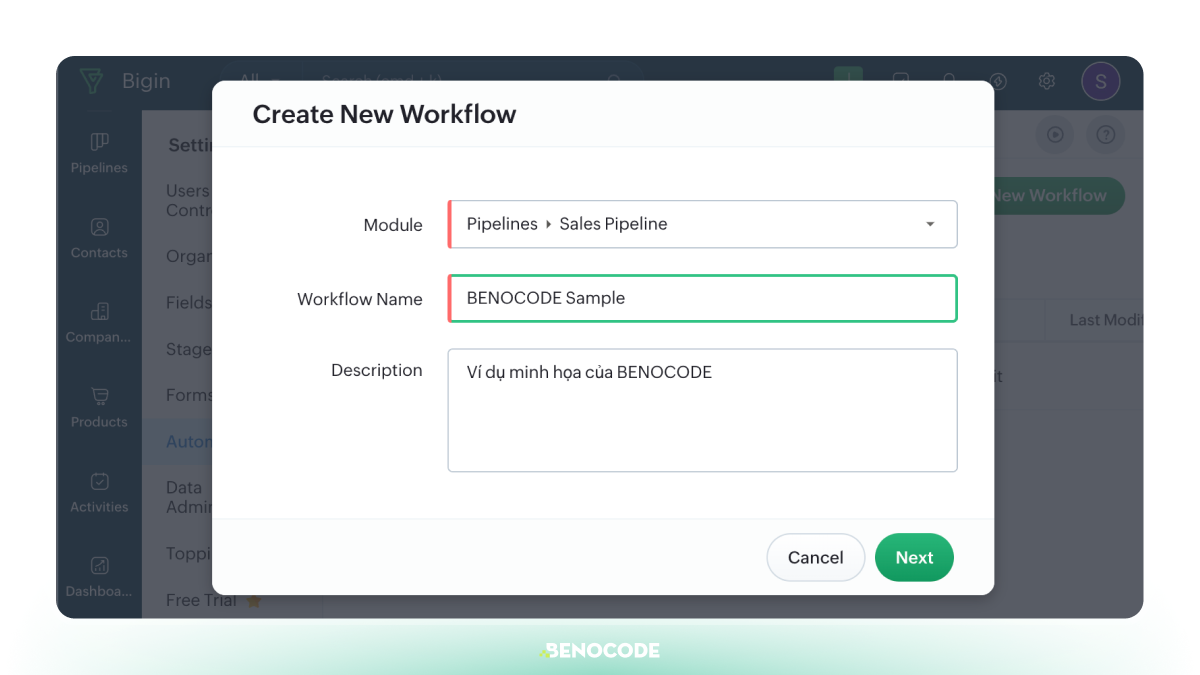Open Dashboards in the left sidebar
The width and height of the screenshot is (1200, 675).
pos(99,577)
